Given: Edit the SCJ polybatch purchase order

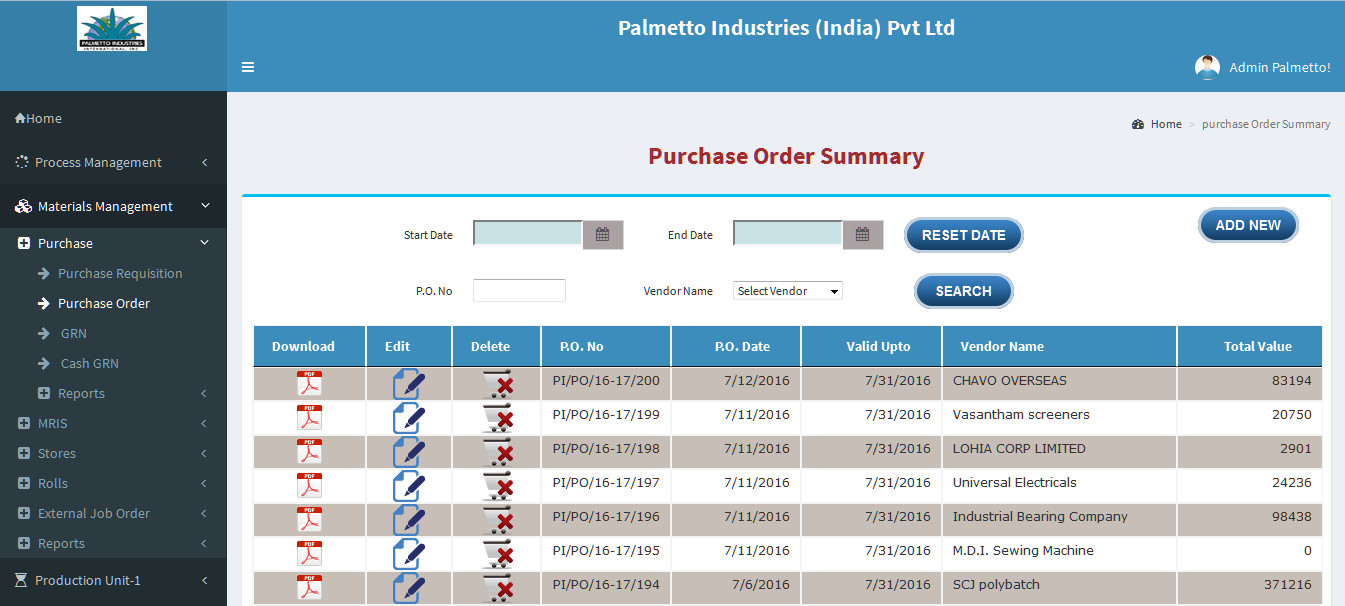Looking at the screenshot, I should (409, 589).
